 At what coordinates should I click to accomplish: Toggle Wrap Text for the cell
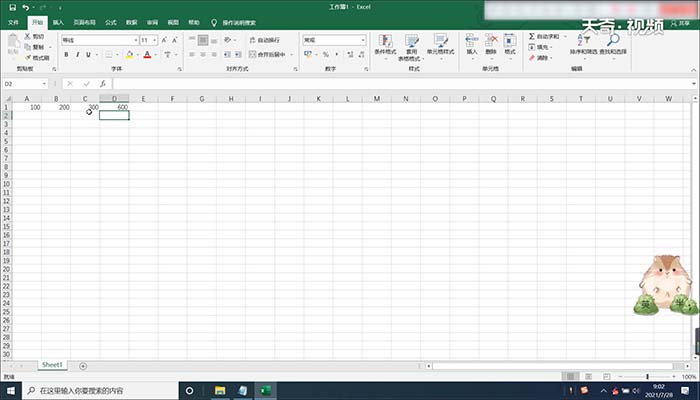tap(264, 40)
